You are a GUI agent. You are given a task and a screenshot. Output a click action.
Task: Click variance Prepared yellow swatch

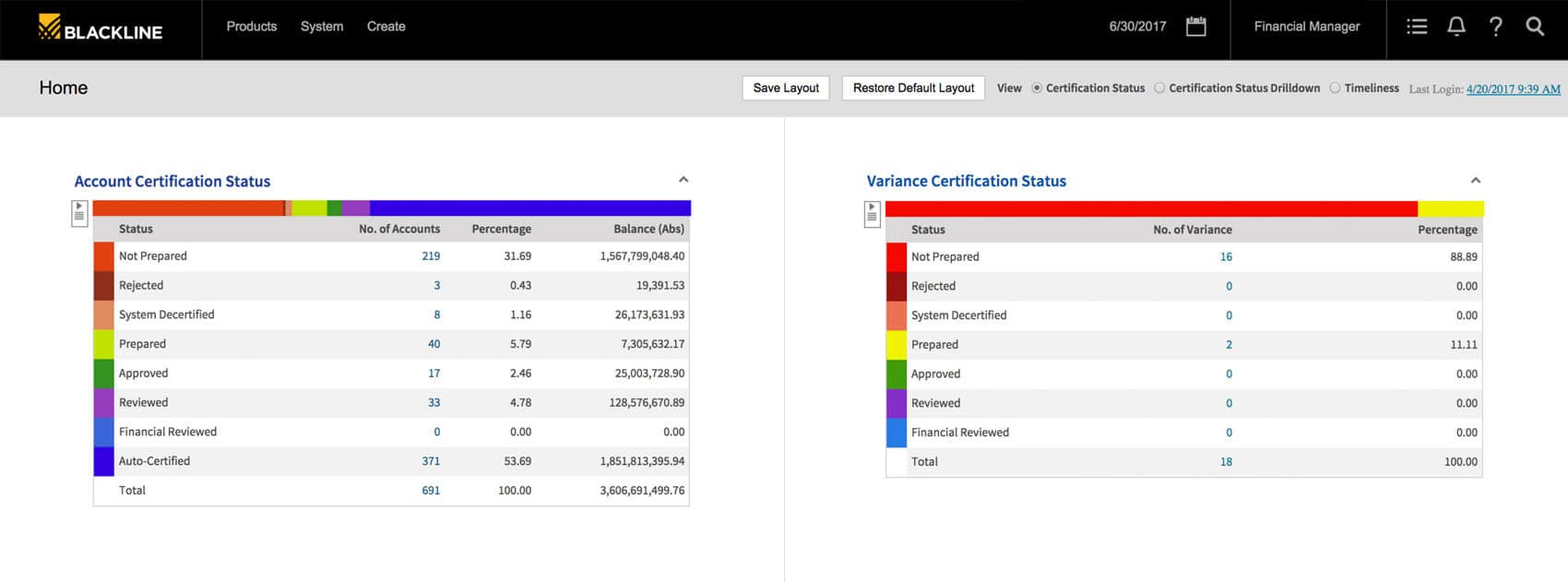(896, 345)
